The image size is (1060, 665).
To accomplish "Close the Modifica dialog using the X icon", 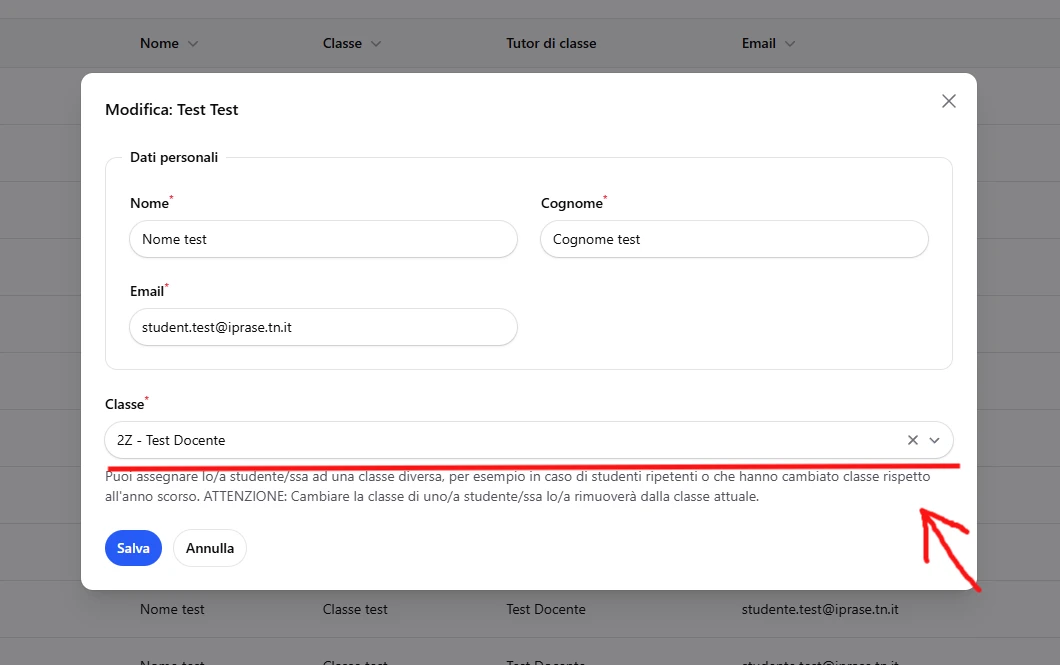I will 949,101.
